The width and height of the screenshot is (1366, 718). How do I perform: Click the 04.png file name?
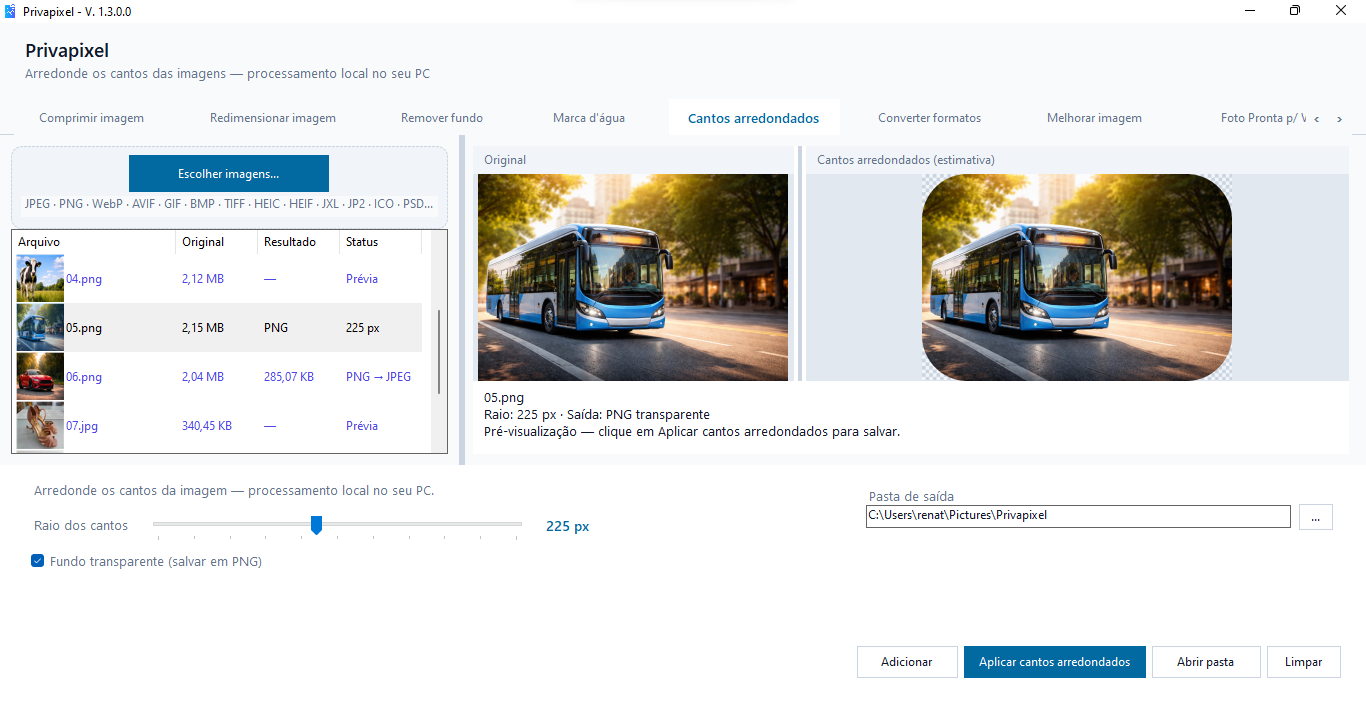point(84,279)
